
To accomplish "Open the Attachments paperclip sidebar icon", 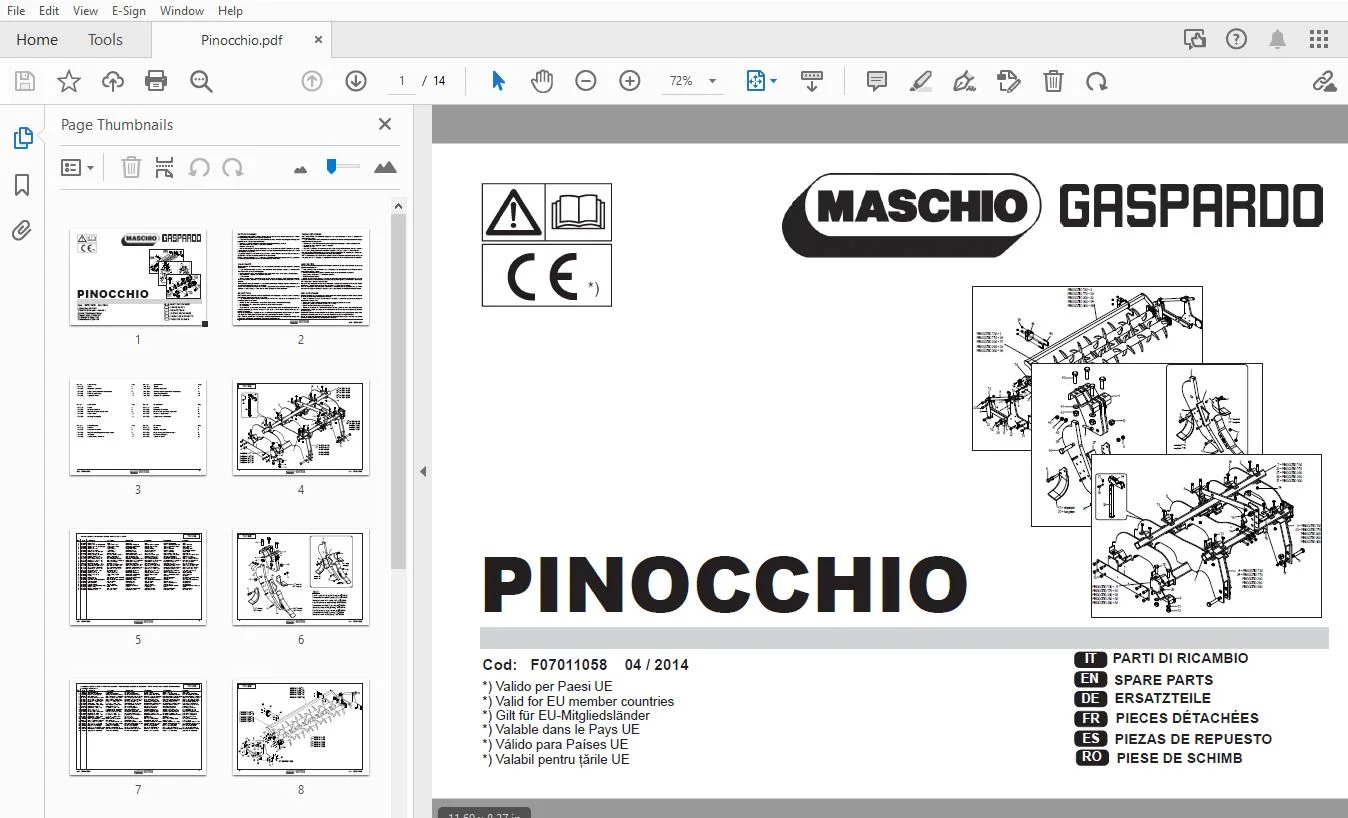I will (x=22, y=232).
